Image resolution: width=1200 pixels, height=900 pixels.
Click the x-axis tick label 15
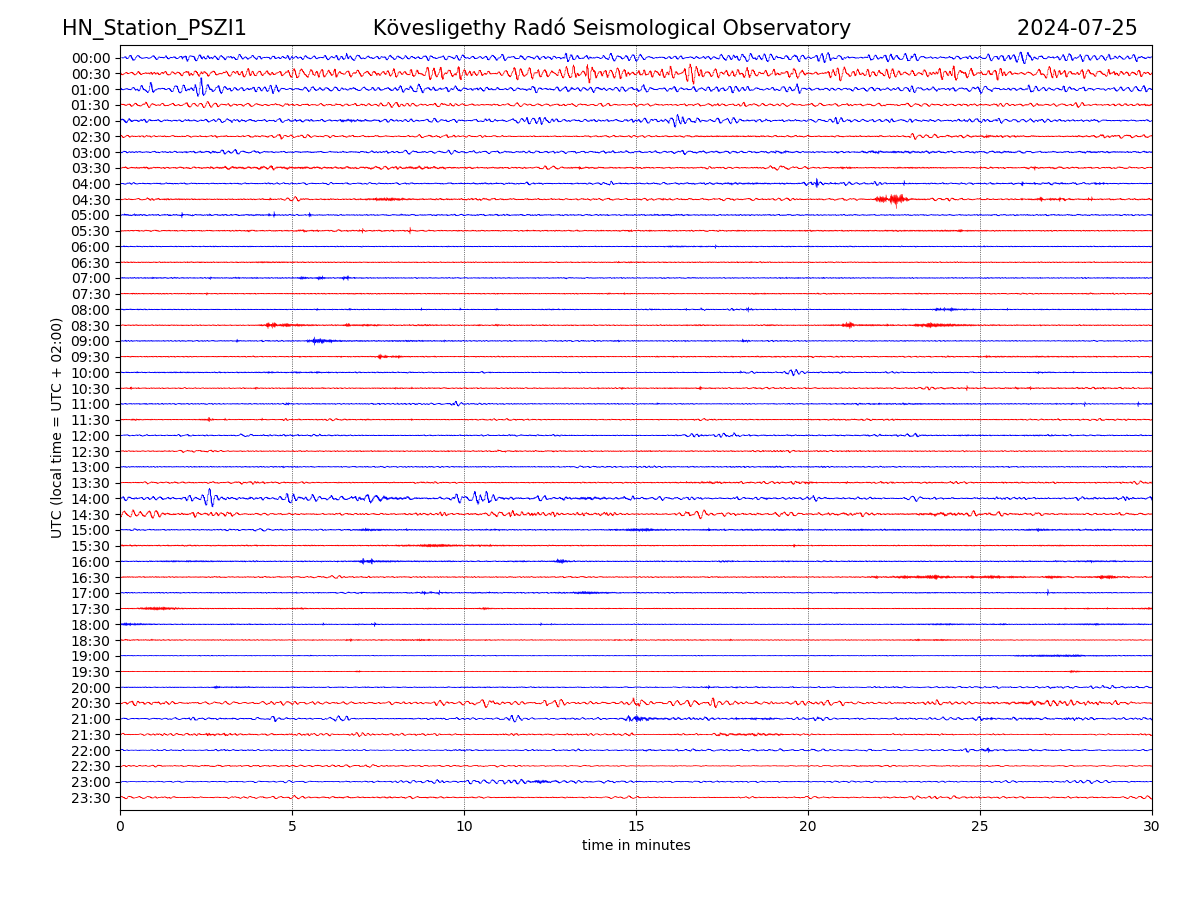(x=636, y=827)
